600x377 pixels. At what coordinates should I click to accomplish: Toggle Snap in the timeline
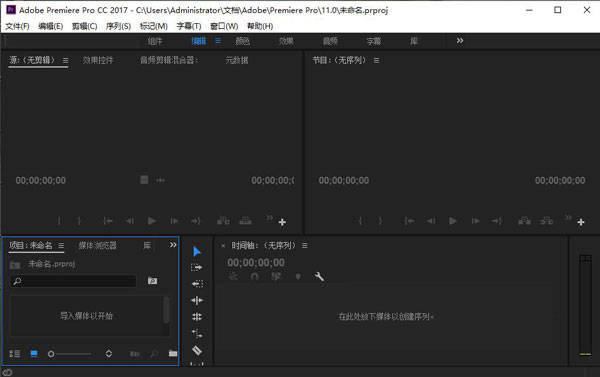click(x=254, y=276)
